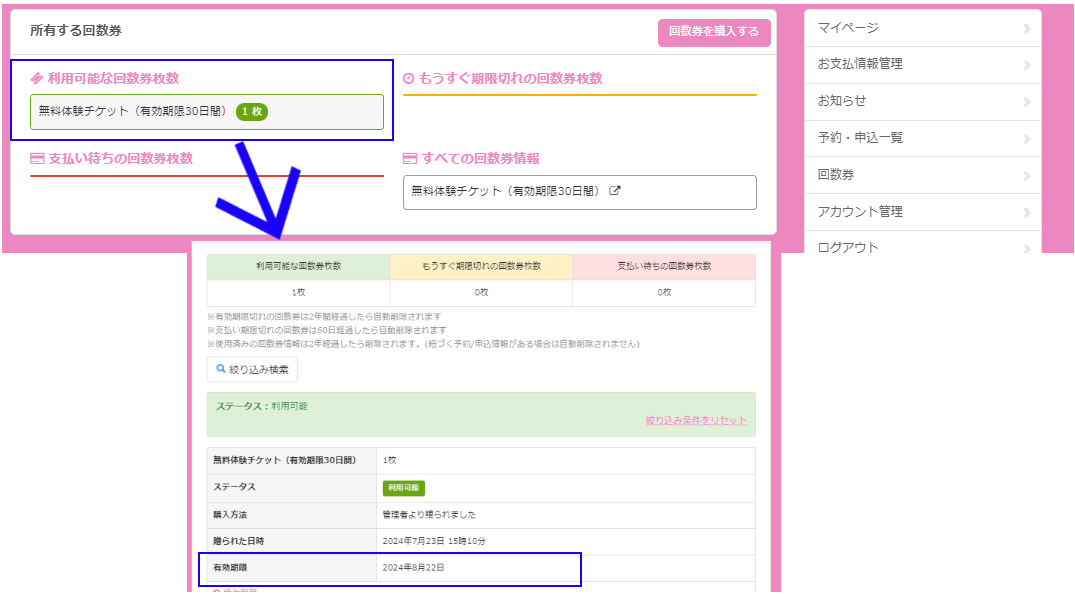Image resolution: width=1075 pixels, height=596 pixels.
Task: Click the 利用可能な回数券枚数 summary table header
Action: point(298,266)
